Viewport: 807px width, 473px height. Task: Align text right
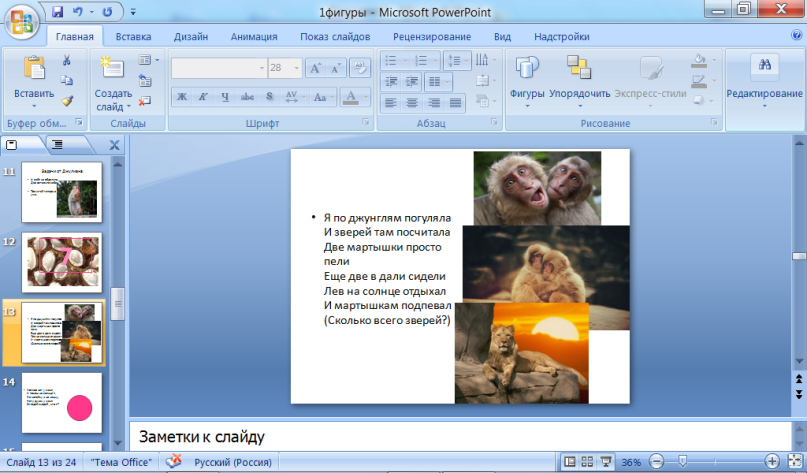click(434, 103)
